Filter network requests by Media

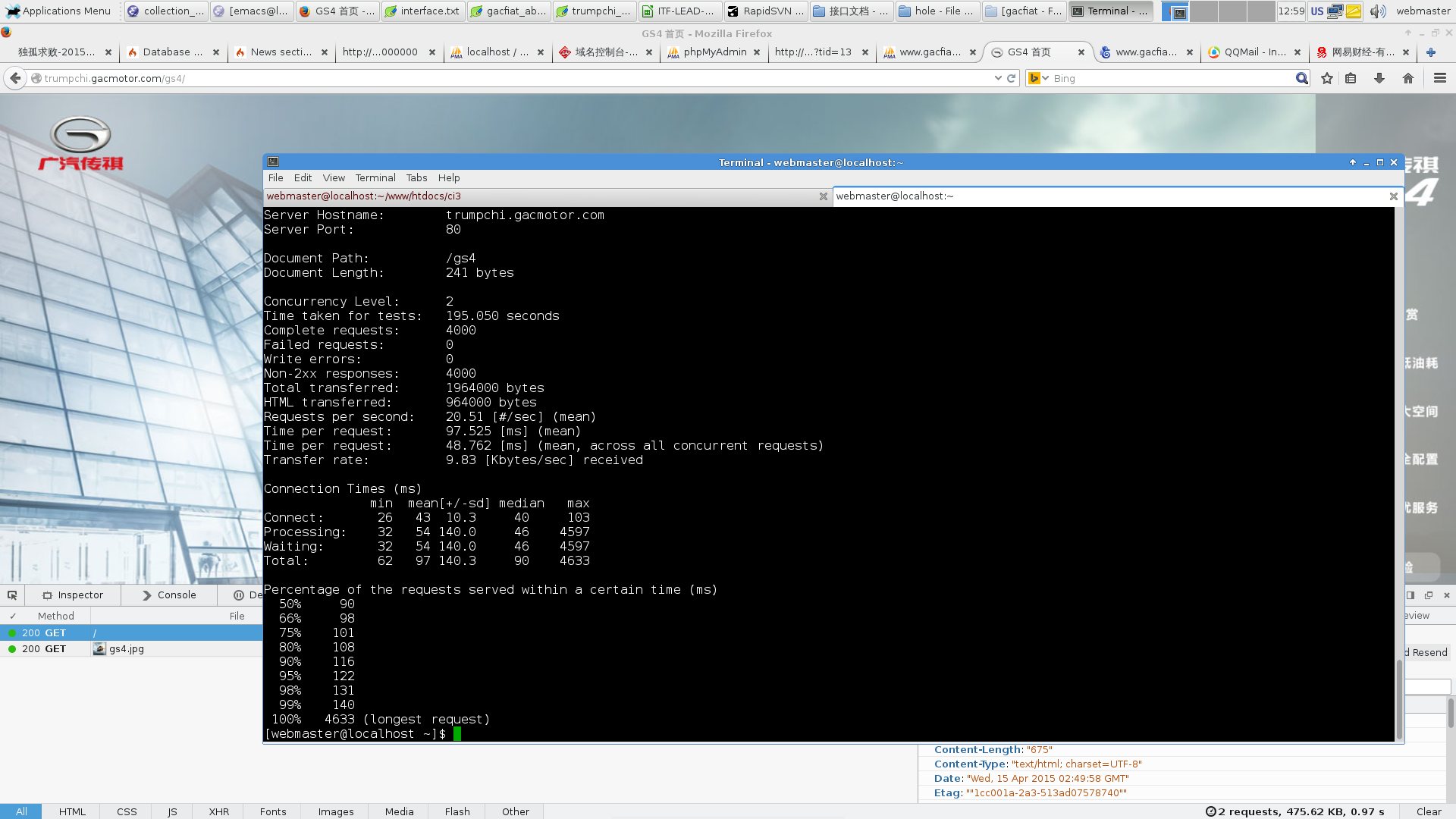click(x=399, y=811)
